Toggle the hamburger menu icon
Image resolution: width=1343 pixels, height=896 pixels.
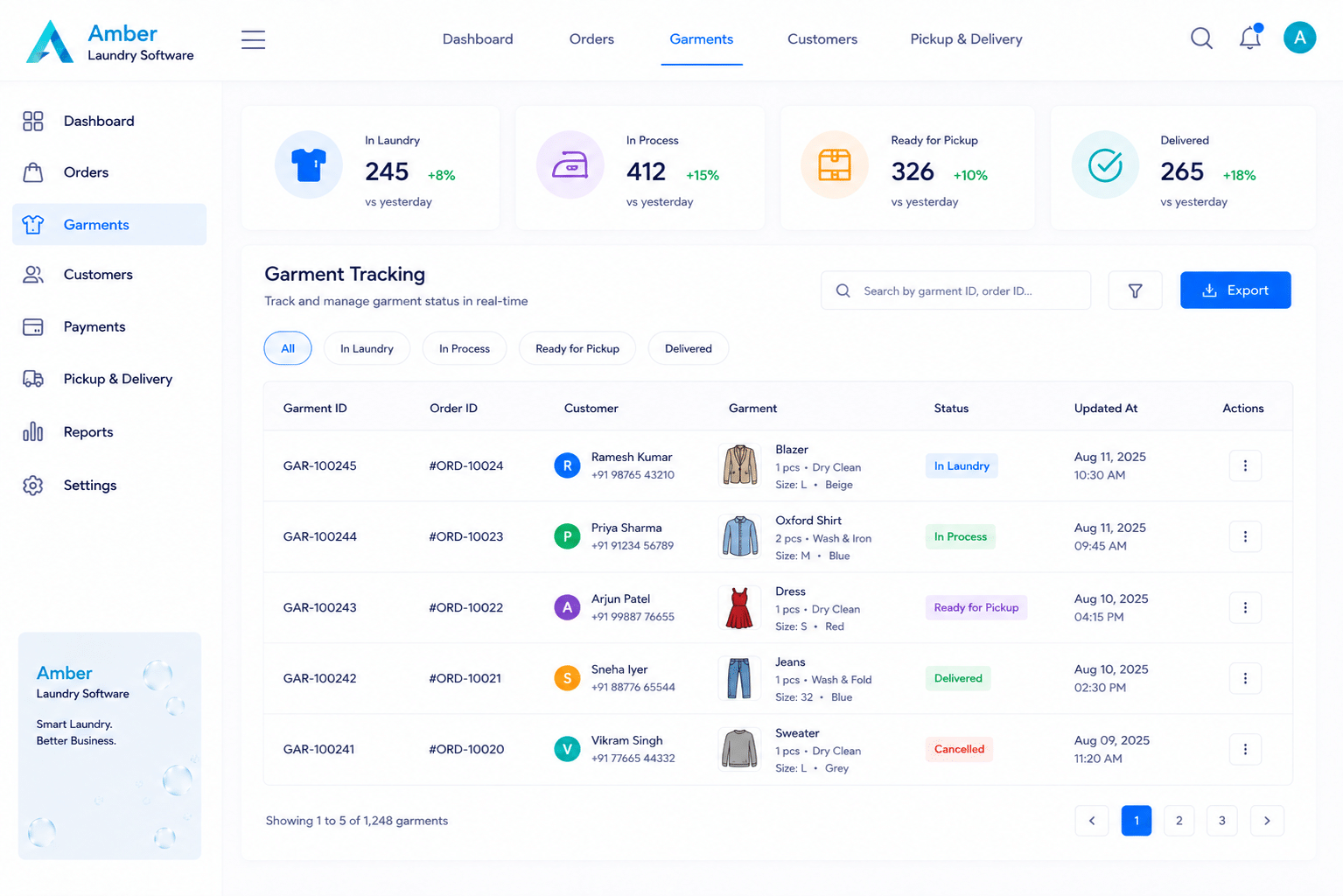[253, 39]
